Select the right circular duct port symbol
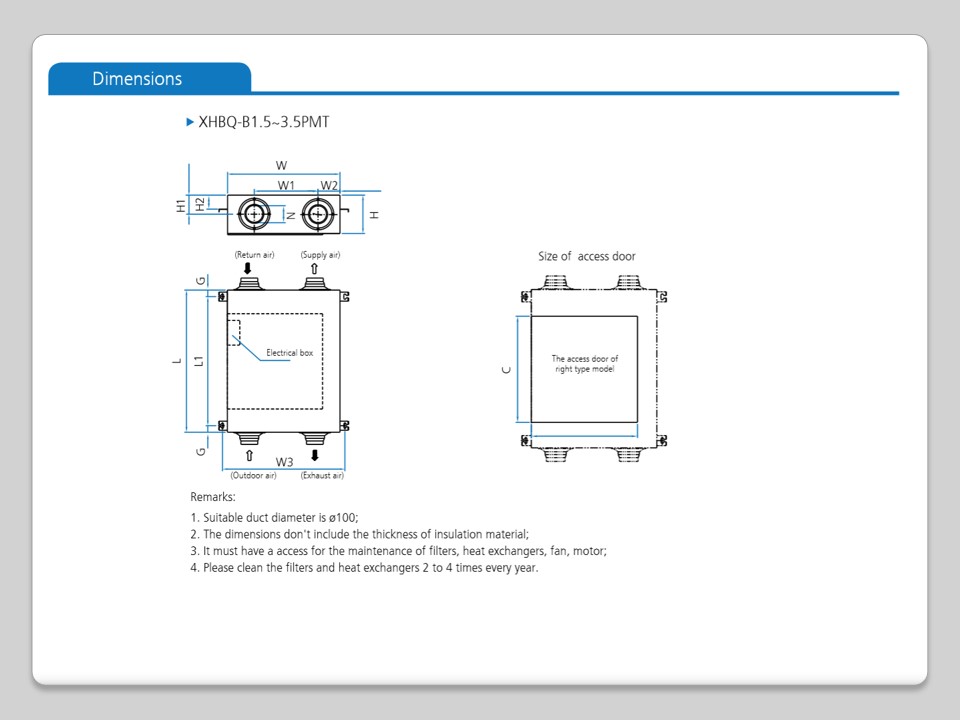Screen dimensions: 960x720 click(317, 213)
